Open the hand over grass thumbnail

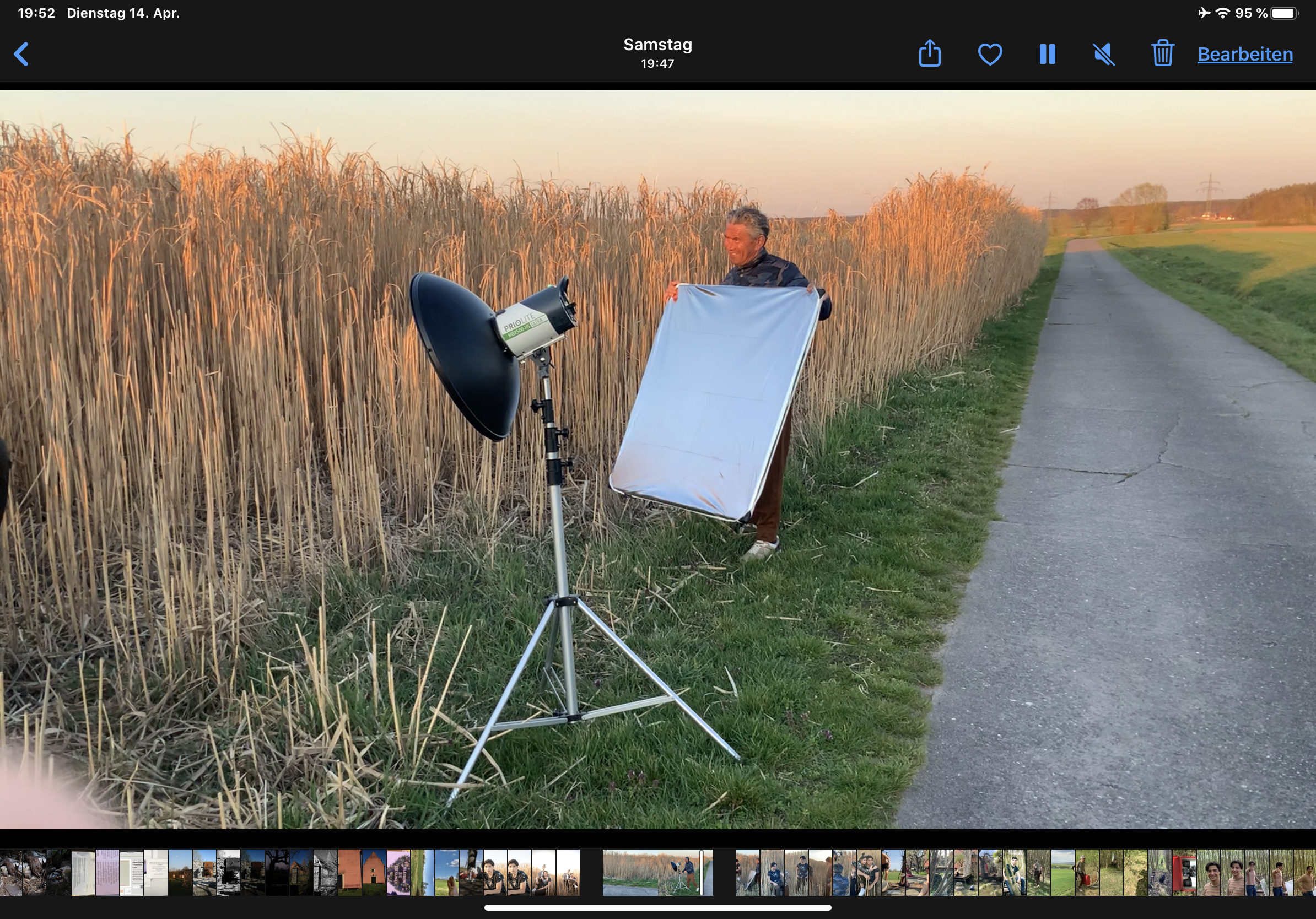coord(446,873)
